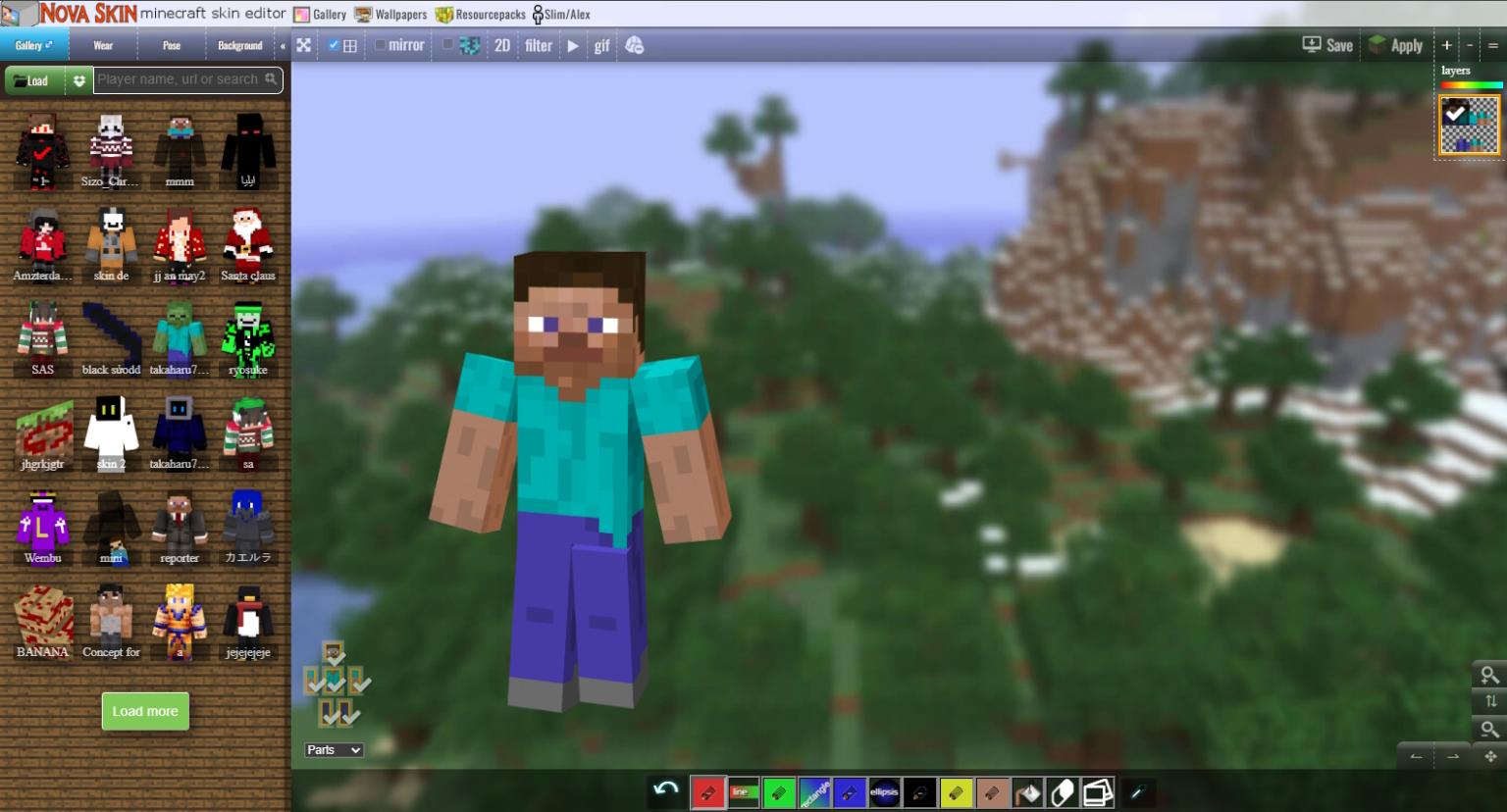Pick the Rectangle drawing tool
The height and width of the screenshot is (812, 1507).
814,792
